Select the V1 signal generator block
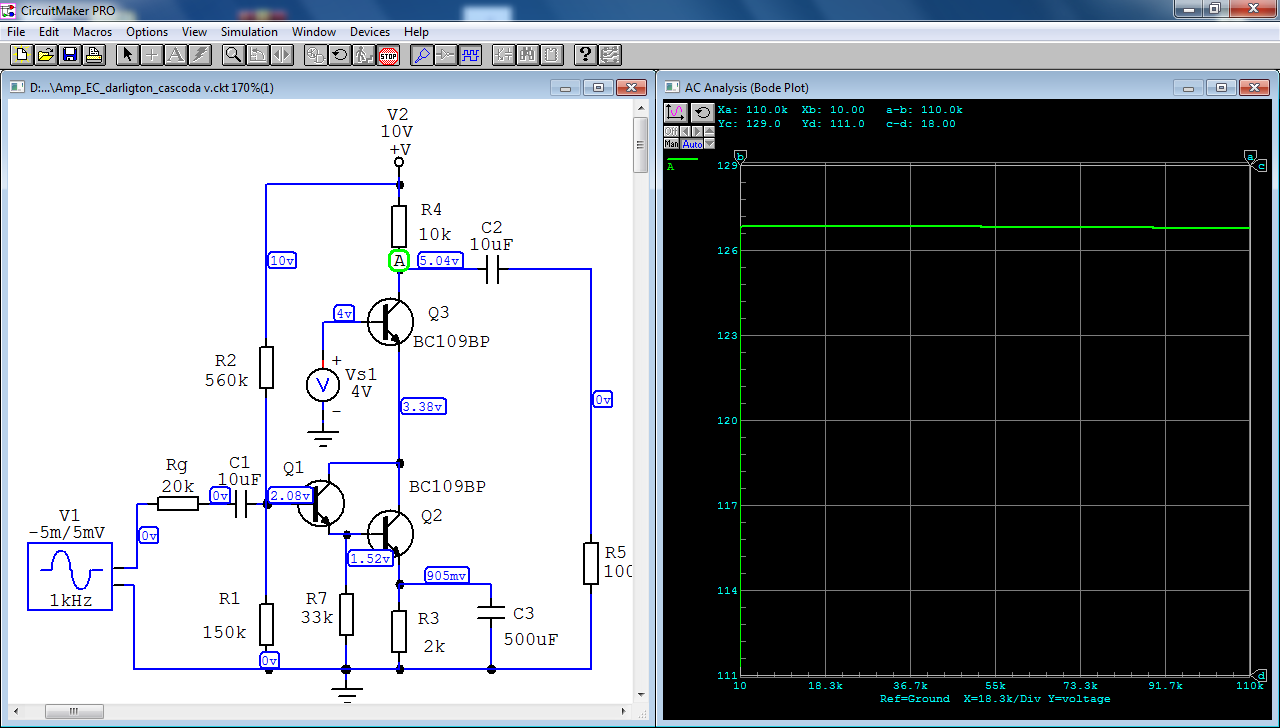The width and height of the screenshot is (1280, 728). pyautogui.click(x=70, y=576)
